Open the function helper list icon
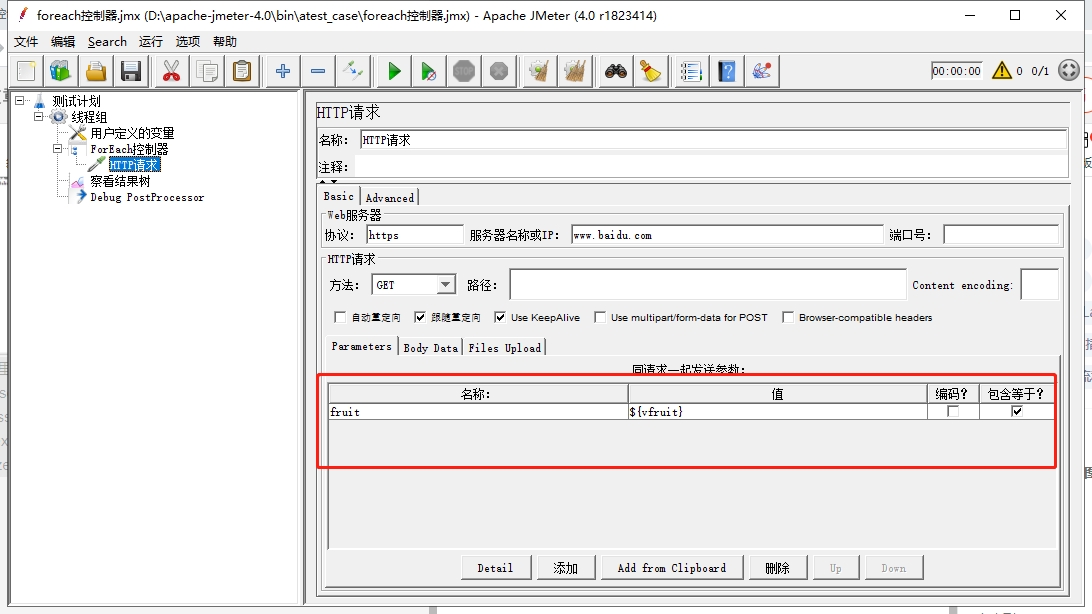1092x614 pixels. coord(691,71)
